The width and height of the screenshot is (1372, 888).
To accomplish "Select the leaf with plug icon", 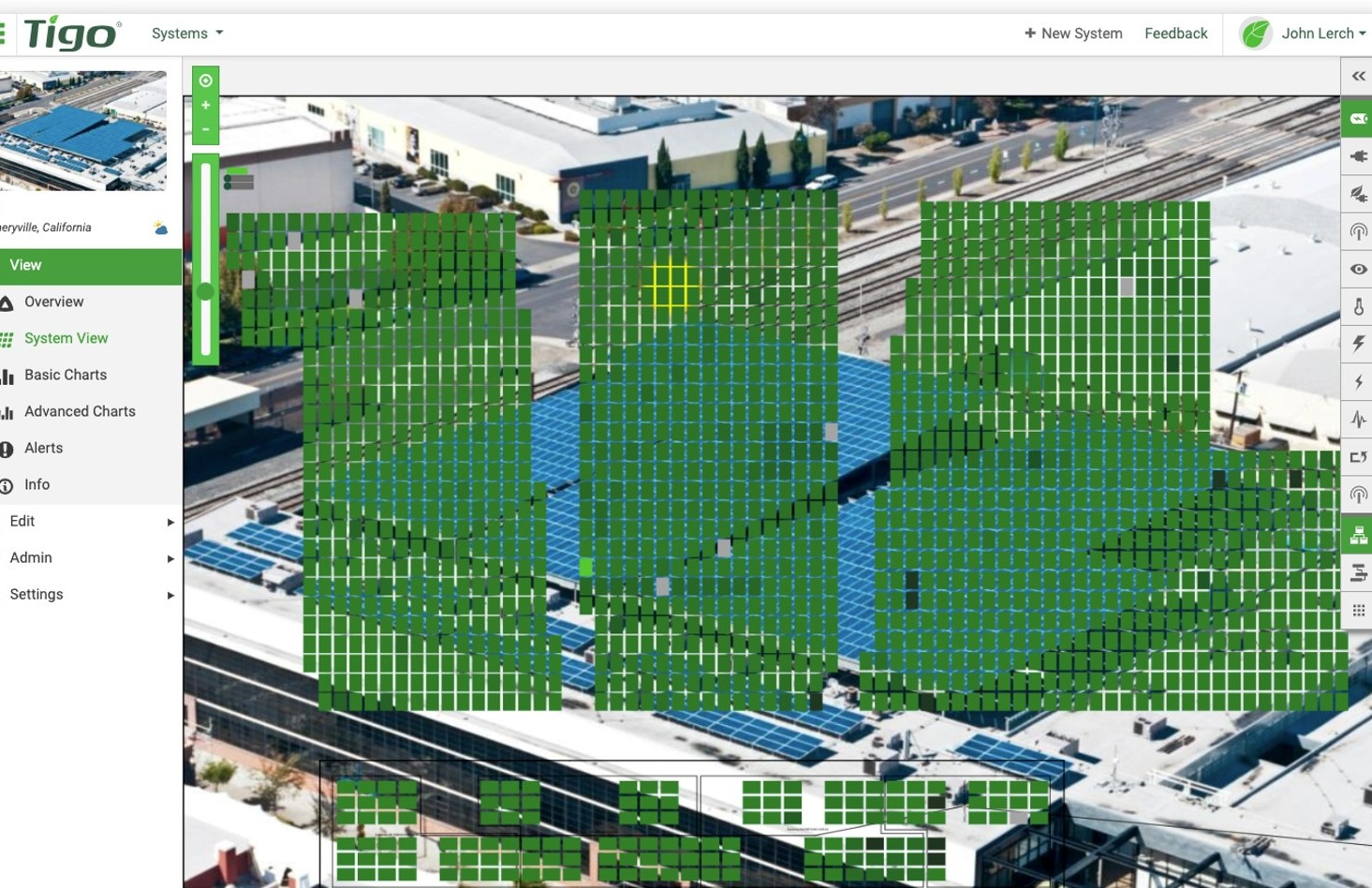I will 1358,194.
